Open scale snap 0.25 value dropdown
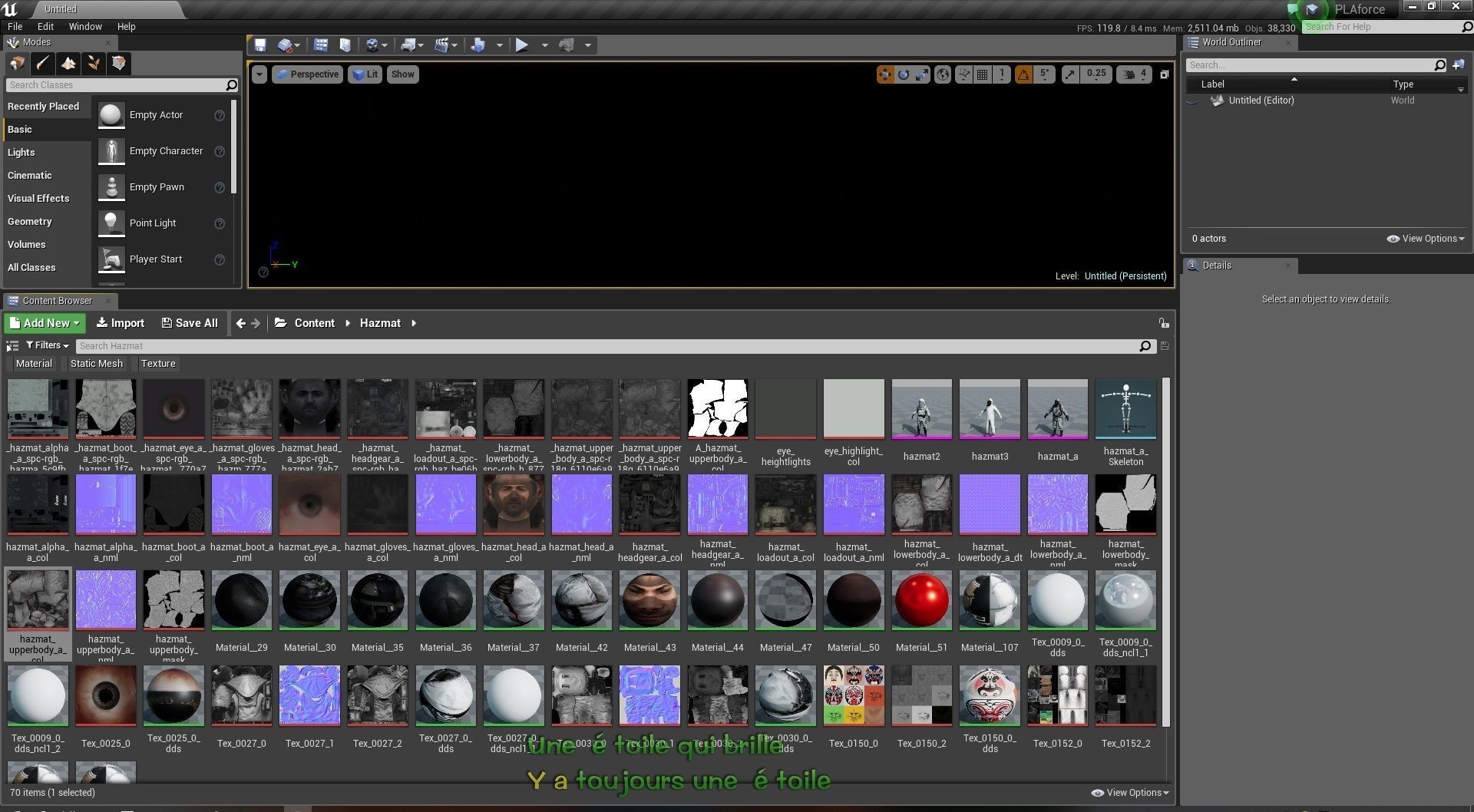Image resolution: width=1474 pixels, height=812 pixels. point(1096,74)
